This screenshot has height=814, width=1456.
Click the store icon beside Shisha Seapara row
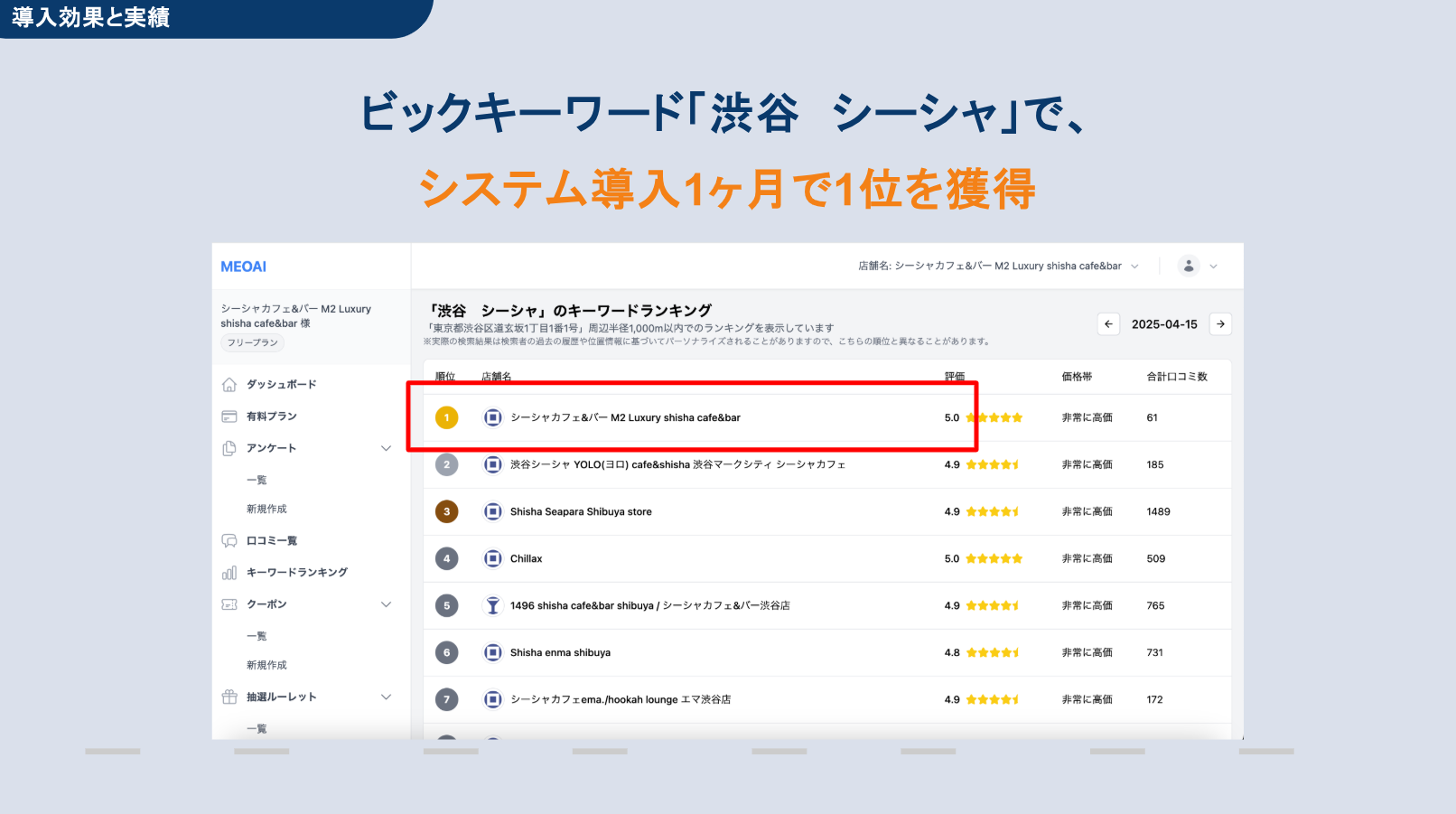tap(492, 511)
